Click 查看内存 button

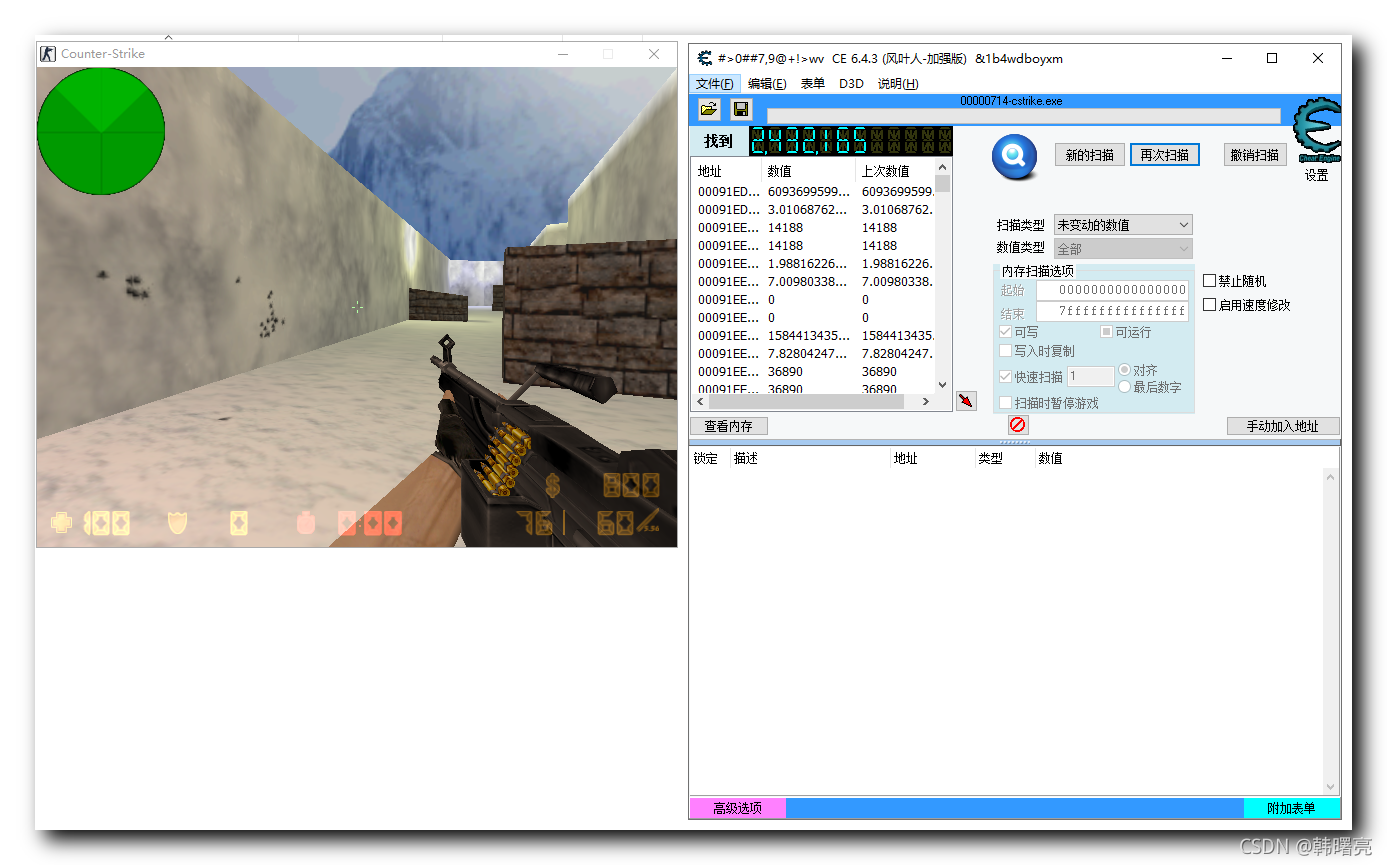[x=728, y=426]
